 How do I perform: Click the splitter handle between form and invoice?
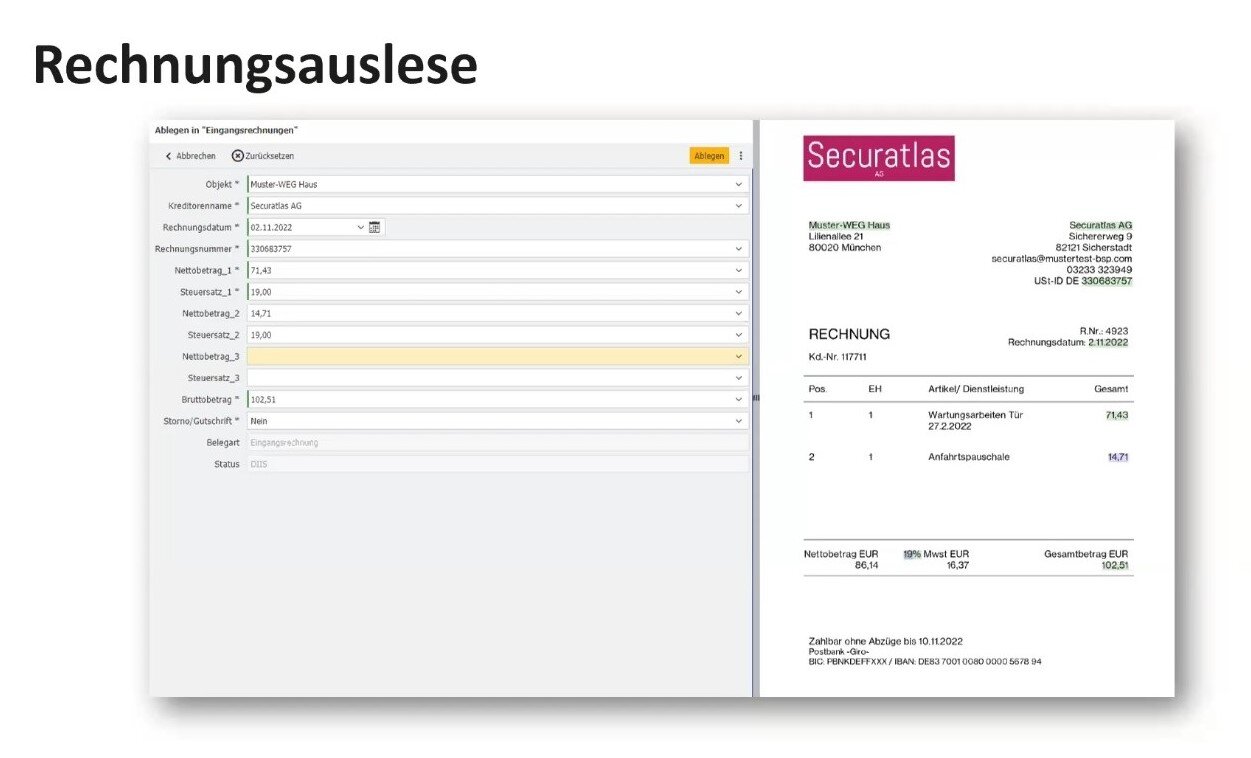tap(755, 397)
